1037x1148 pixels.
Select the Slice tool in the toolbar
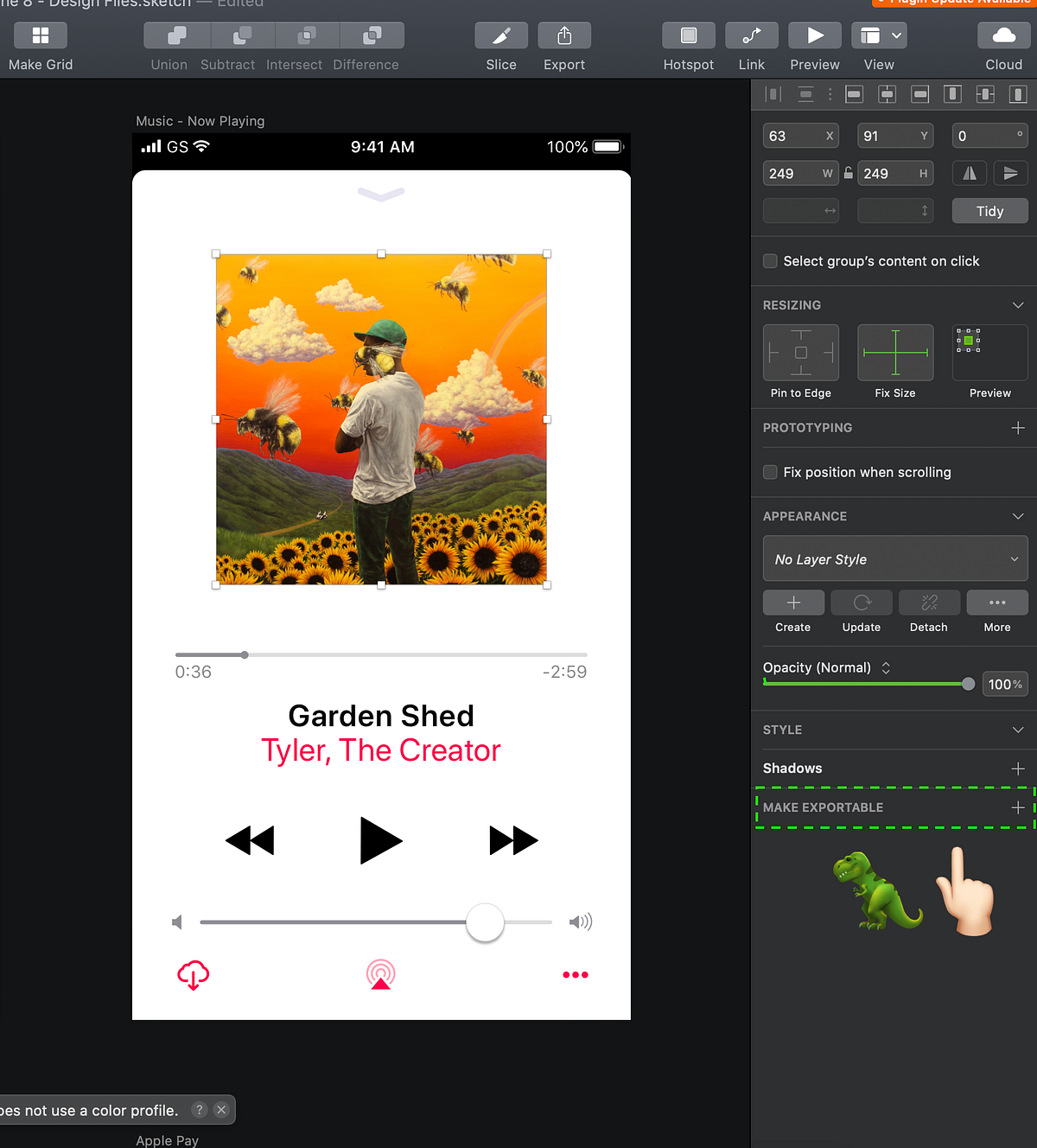(501, 35)
